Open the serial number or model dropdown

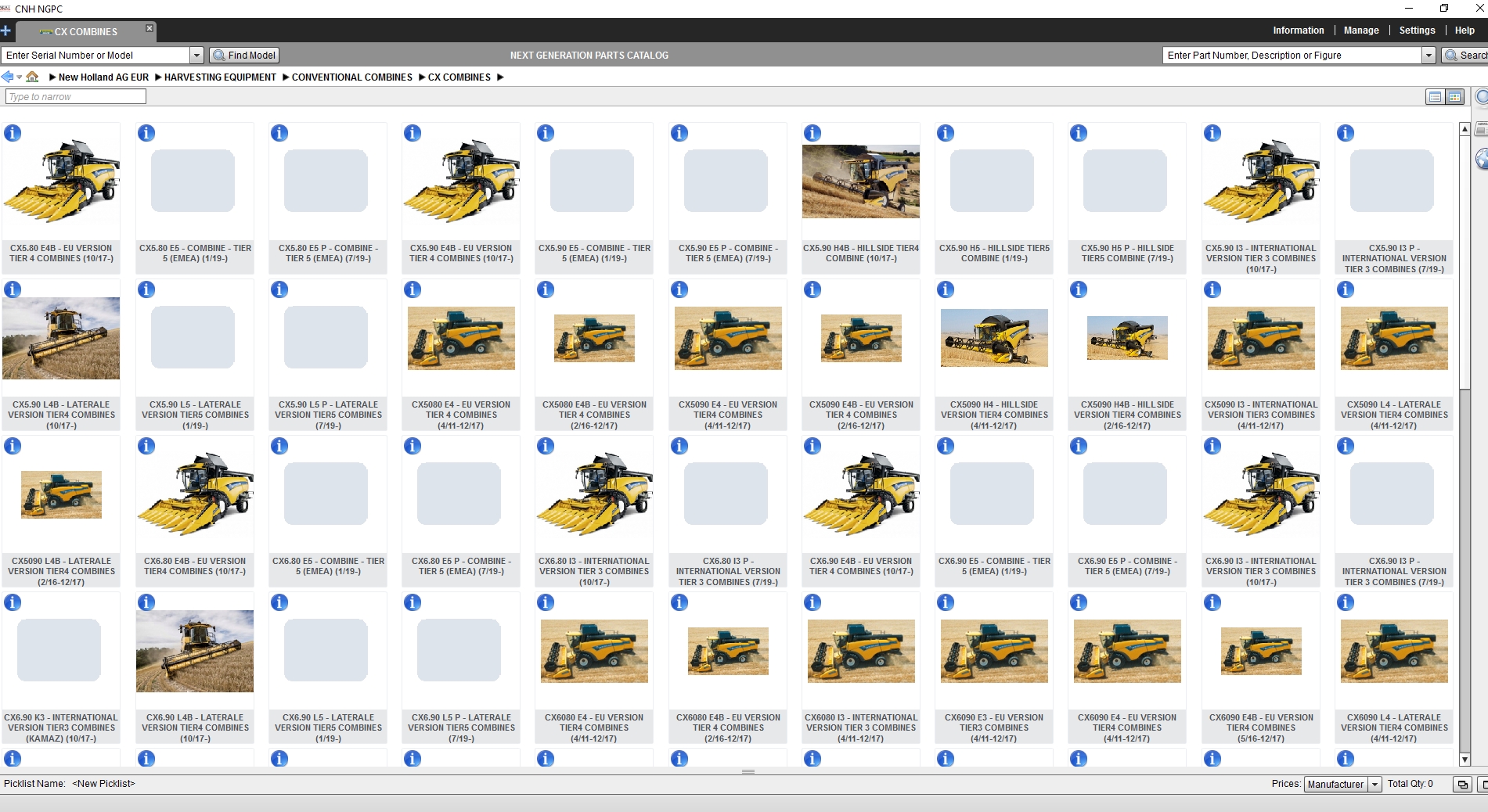click(197, 56)
